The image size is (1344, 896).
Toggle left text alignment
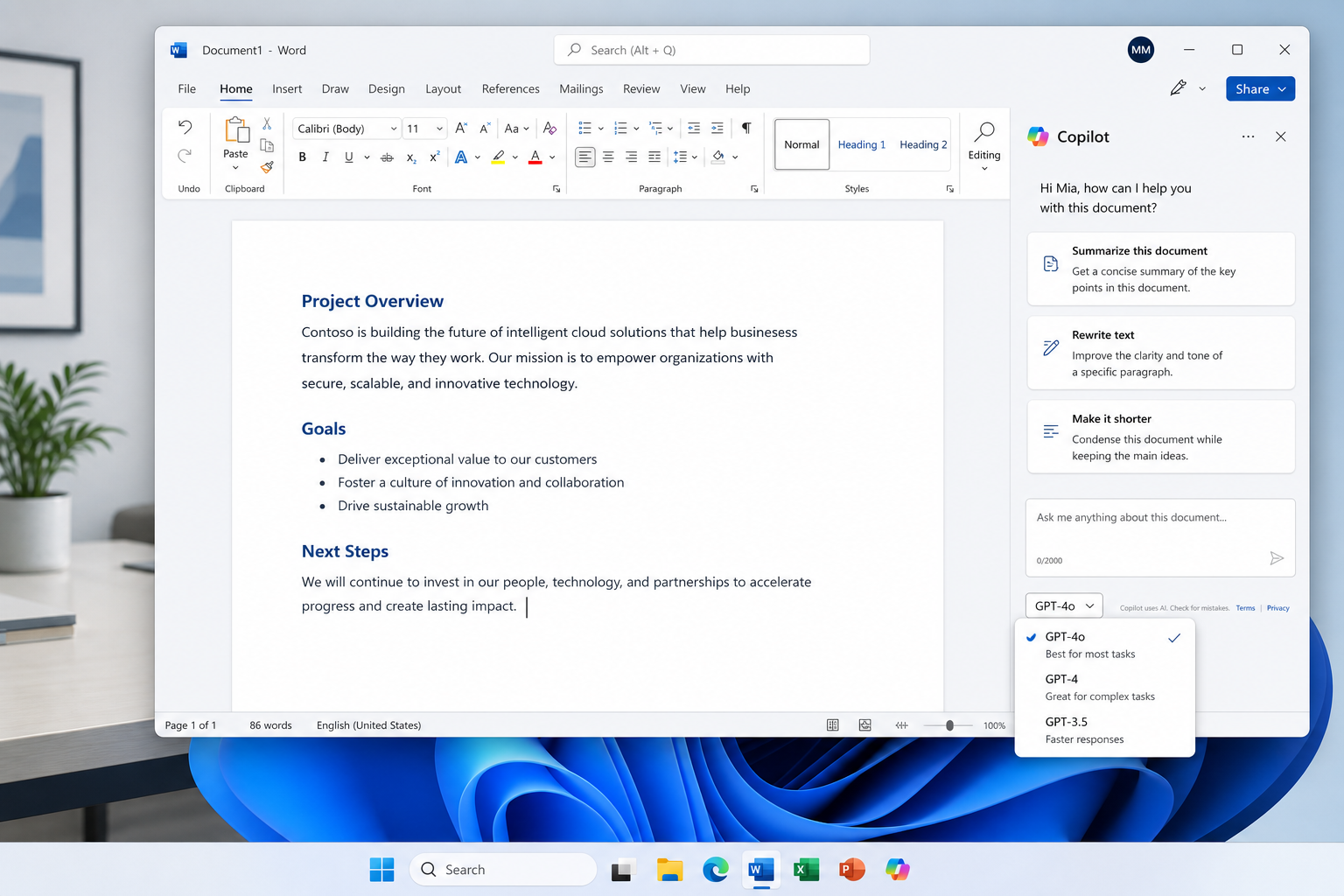tap(584, 157)
